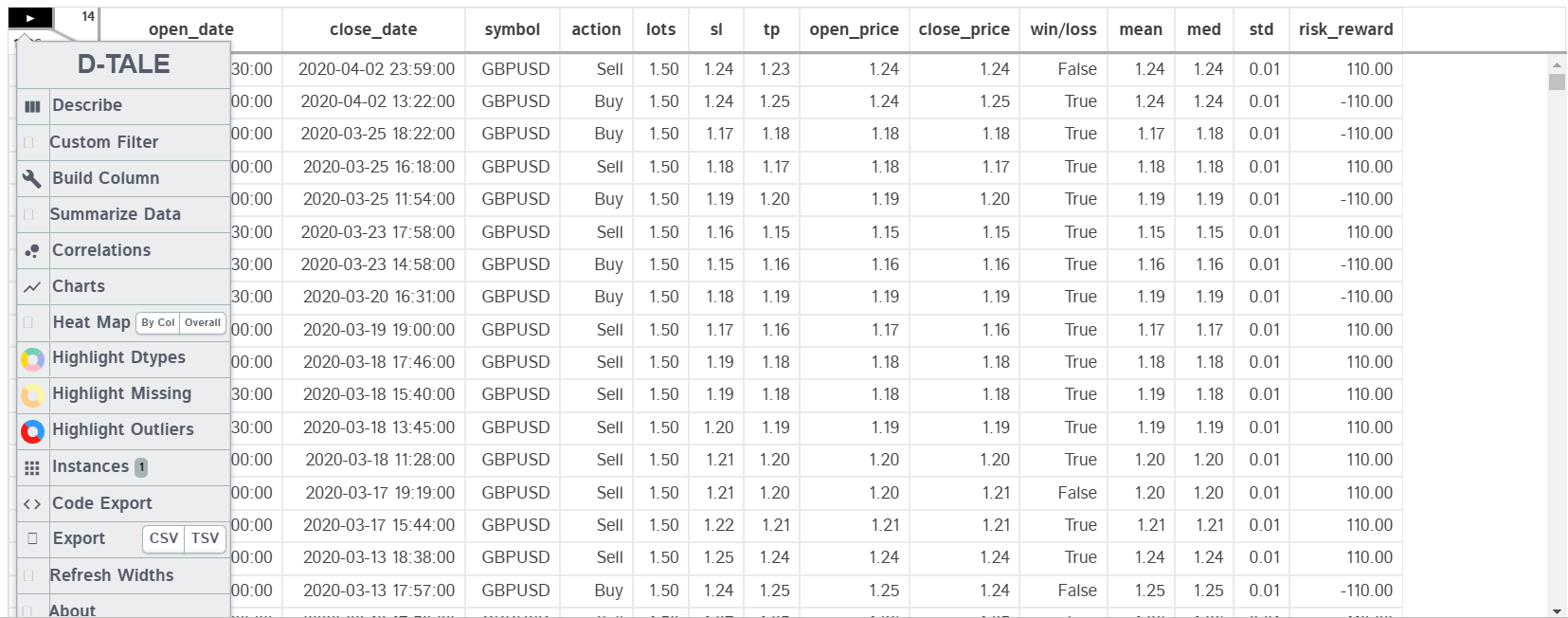
Task: Click the Highlight Outliers red-blue ring icon
Action: point(32,431)
